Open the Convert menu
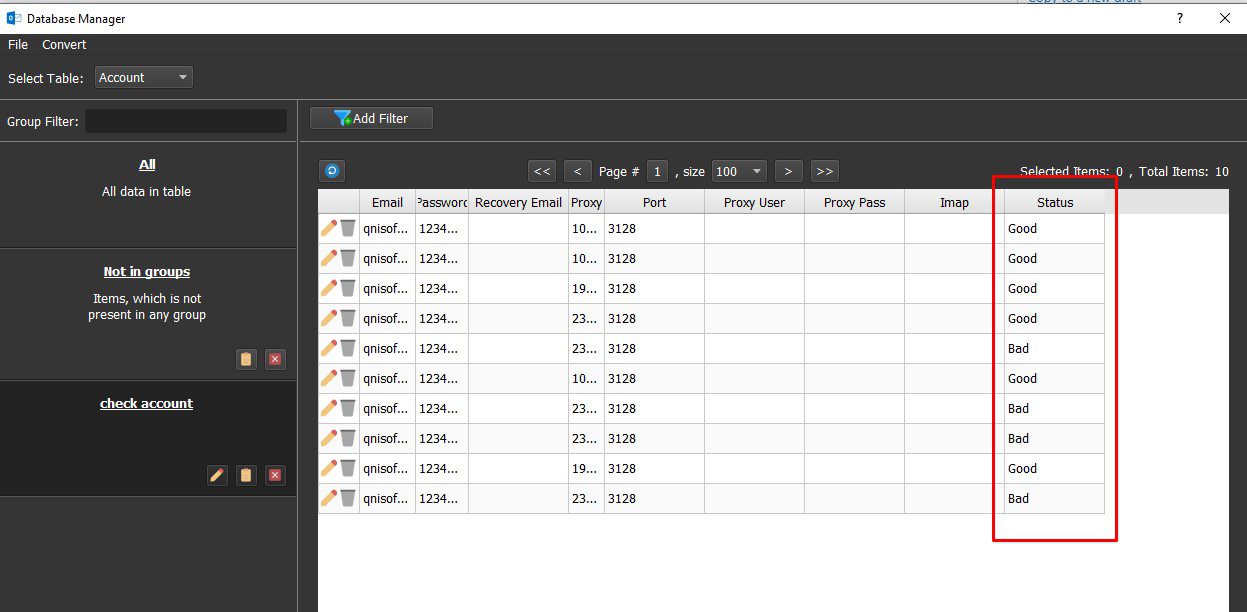The width and height of the screenshot is (1247, 612). click(64, 45)
